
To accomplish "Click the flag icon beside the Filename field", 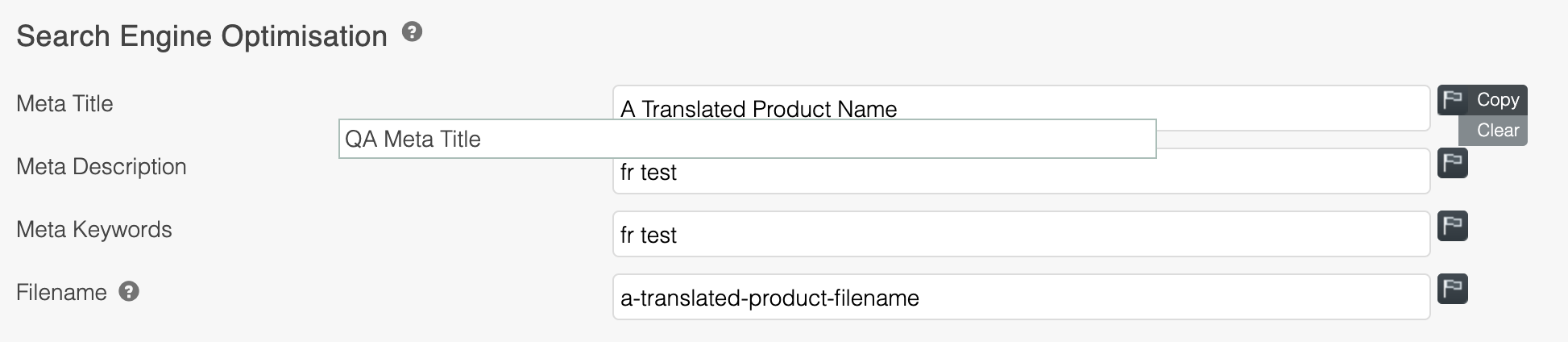I will [x=1453, y=289].
